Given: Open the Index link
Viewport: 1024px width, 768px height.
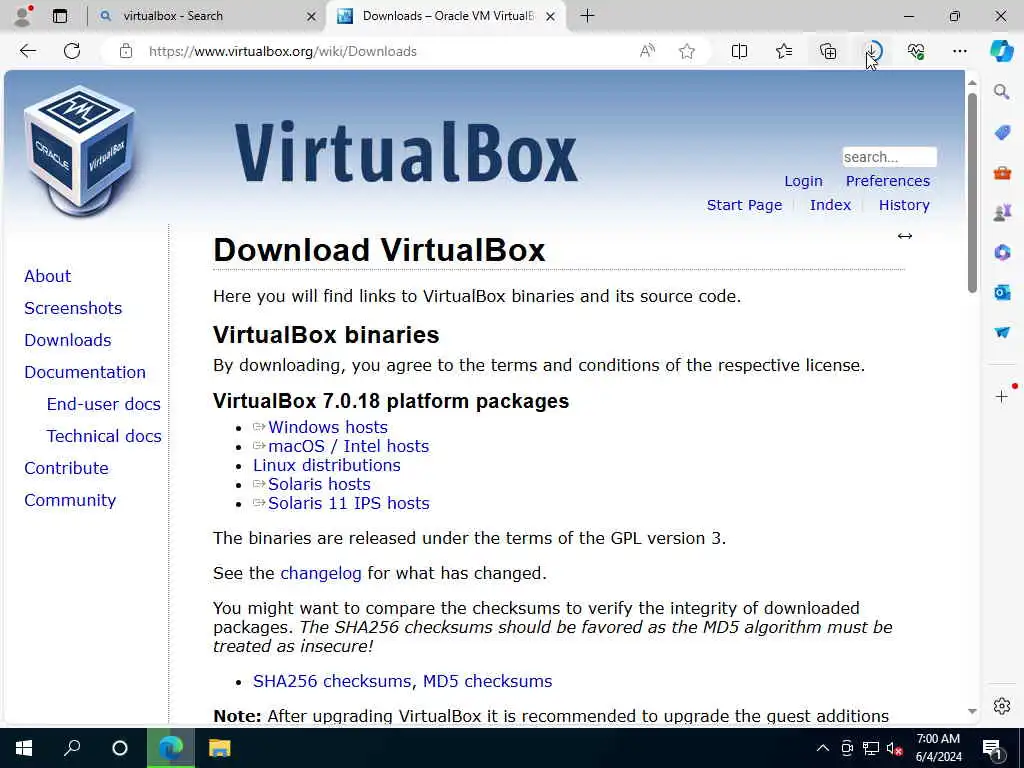Looking at the screenshot, I should click(830, 205).
